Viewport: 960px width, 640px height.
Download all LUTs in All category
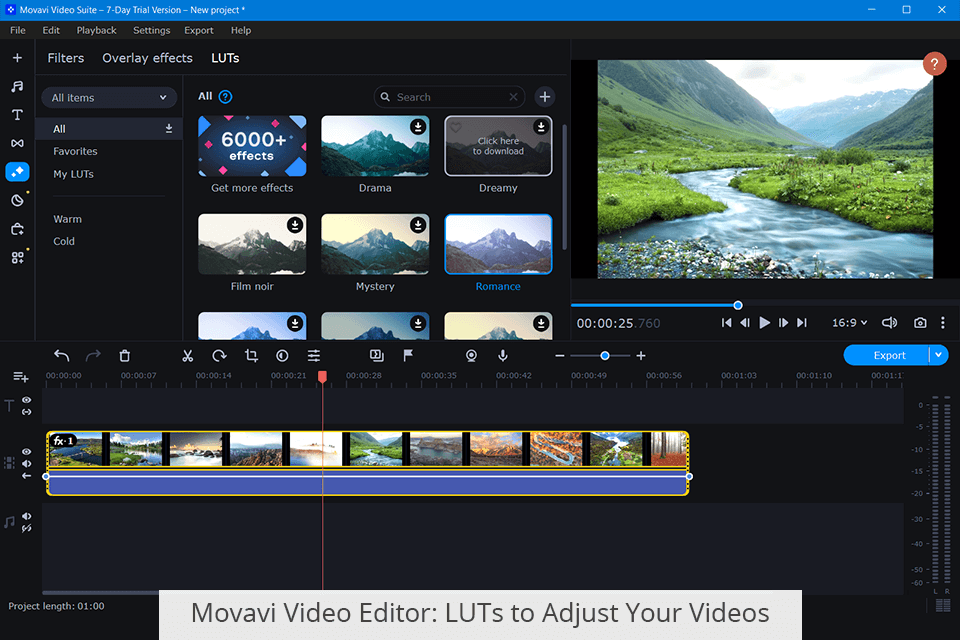click(169, 129)
